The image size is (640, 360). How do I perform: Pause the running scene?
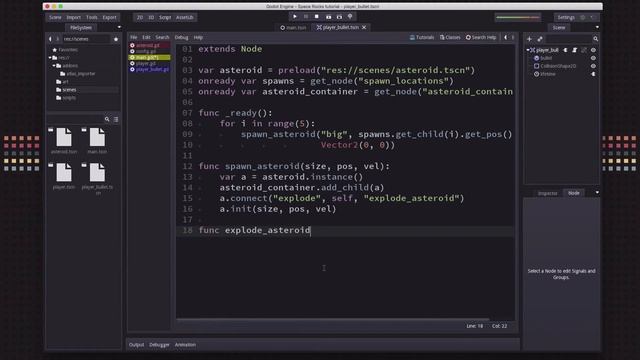coord(306,17)
